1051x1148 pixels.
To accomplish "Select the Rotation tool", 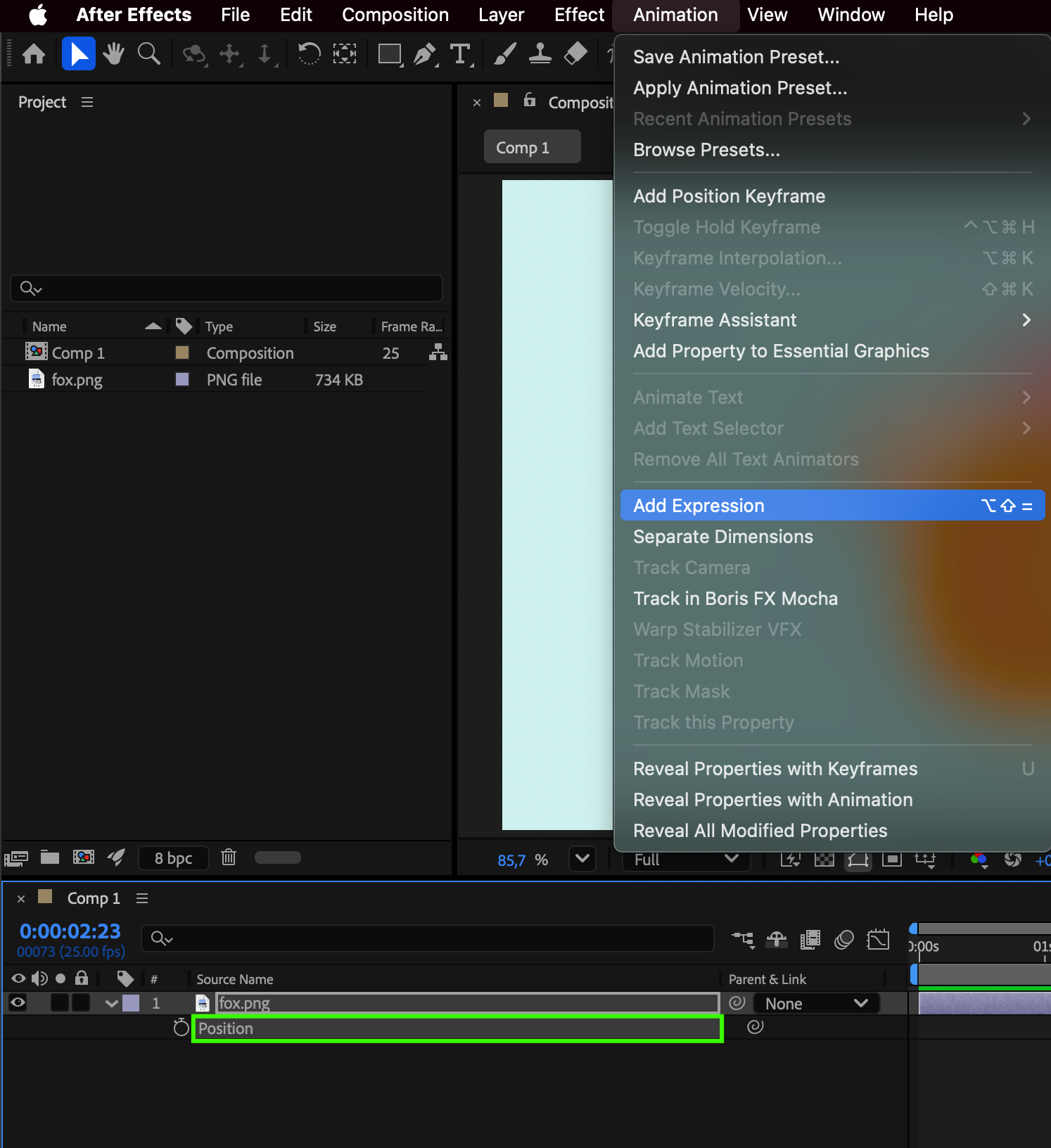I will click(x=309, y=54).
